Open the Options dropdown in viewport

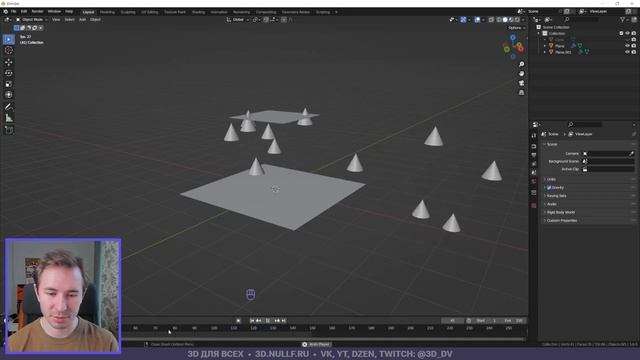[x=516, y=28]
